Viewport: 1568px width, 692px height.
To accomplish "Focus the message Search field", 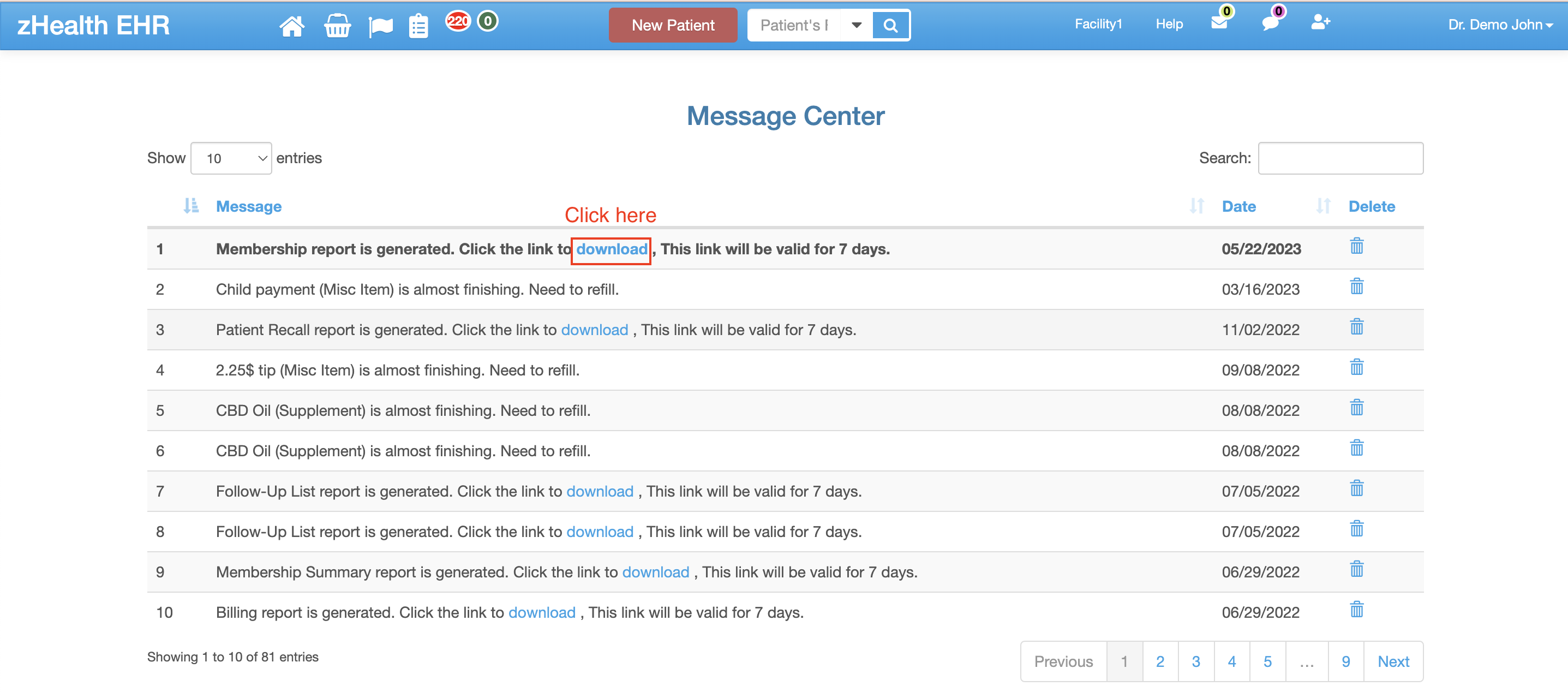I will 1340,158.
